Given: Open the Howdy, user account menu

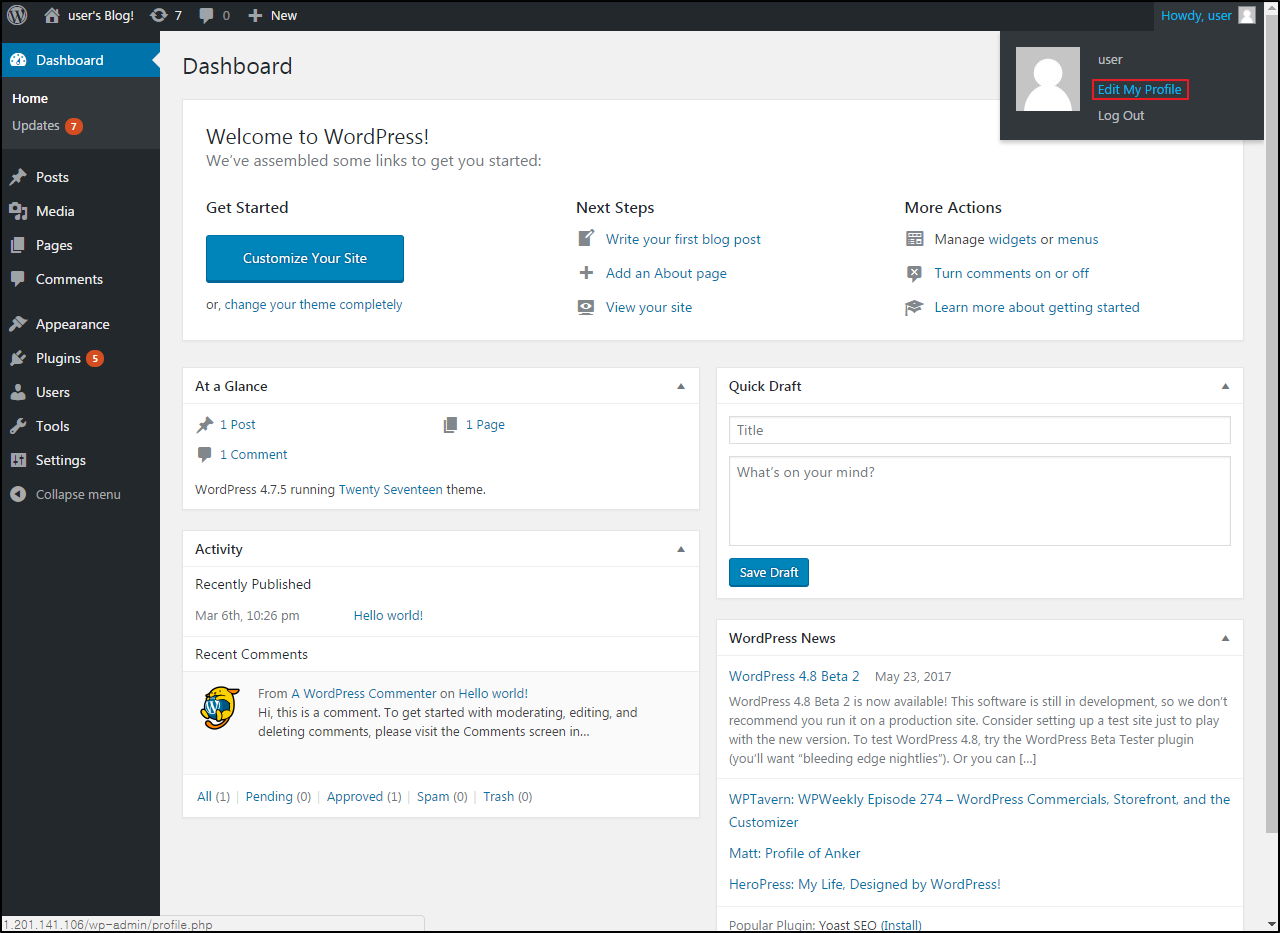Looking at the screenshot, I should 1207,15.
